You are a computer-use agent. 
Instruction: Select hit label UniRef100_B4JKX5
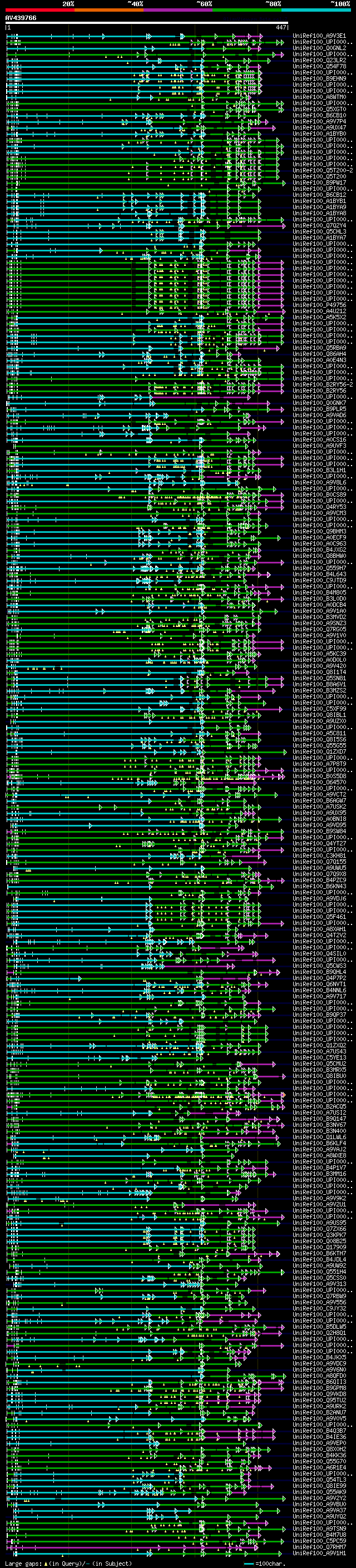319,1357
